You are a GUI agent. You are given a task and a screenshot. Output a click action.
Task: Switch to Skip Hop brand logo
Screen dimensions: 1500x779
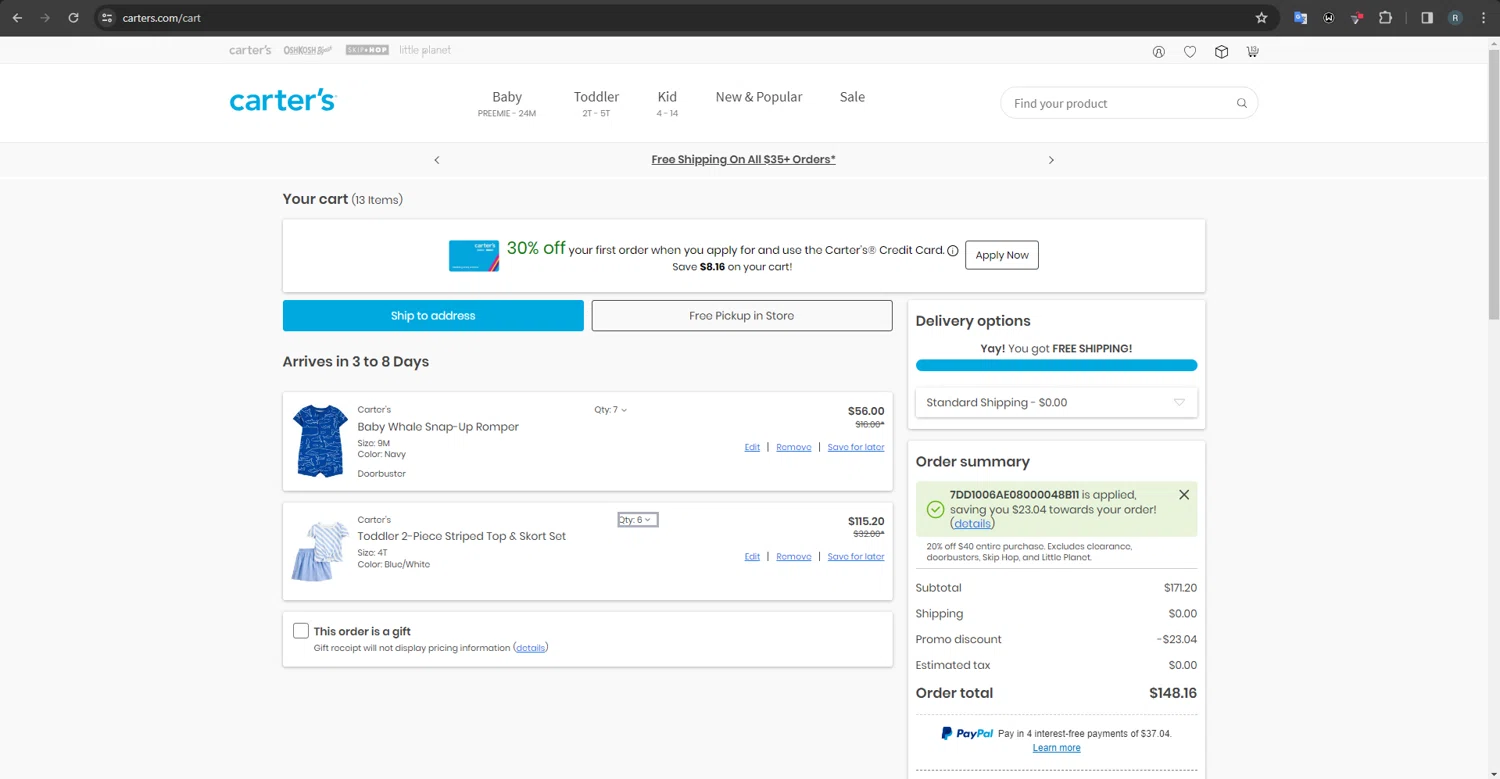click(x=367, y=50)
